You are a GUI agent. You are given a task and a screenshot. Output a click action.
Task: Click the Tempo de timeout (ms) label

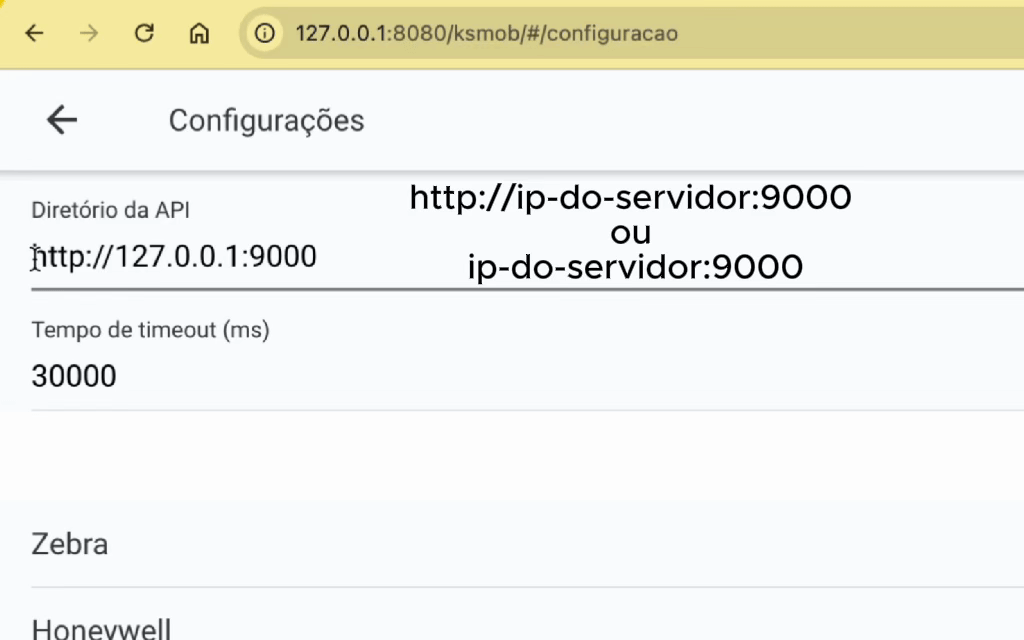coord(150,330)
